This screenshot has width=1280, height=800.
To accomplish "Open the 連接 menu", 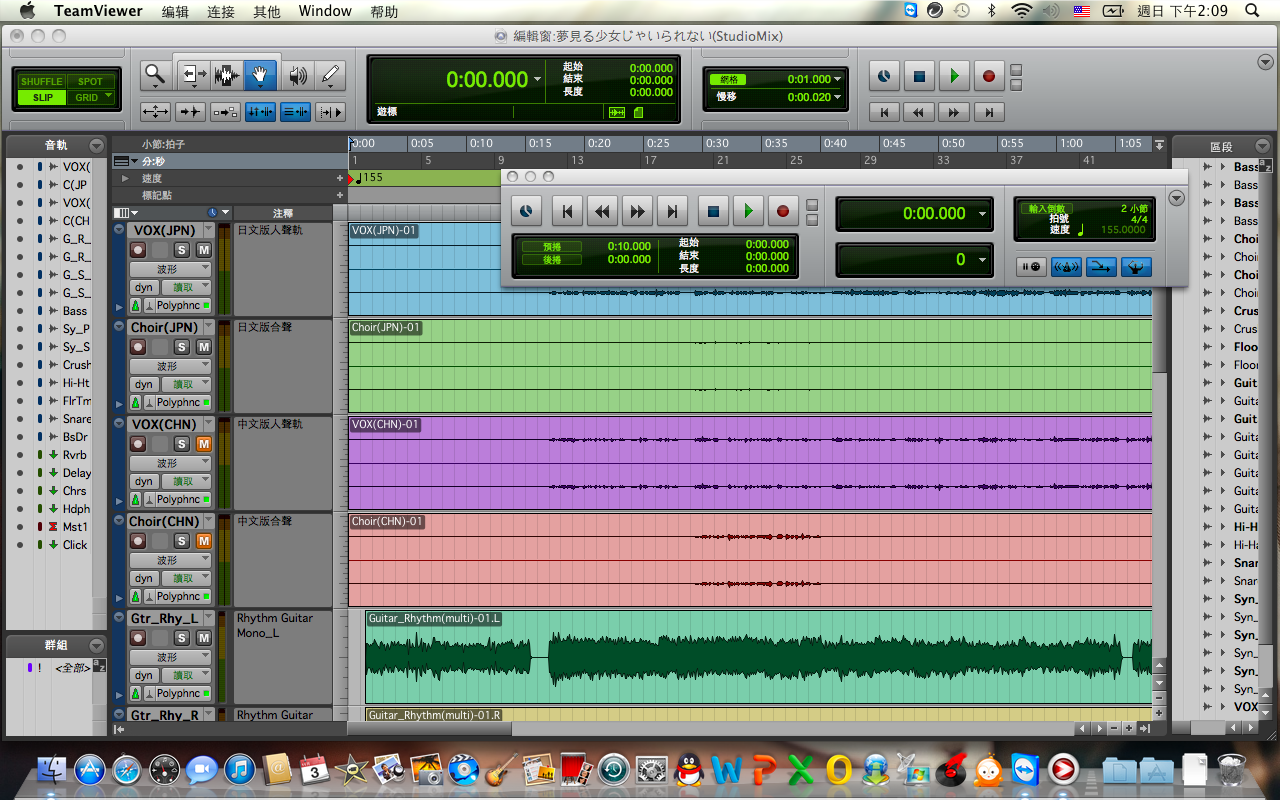I will (221, 11).
